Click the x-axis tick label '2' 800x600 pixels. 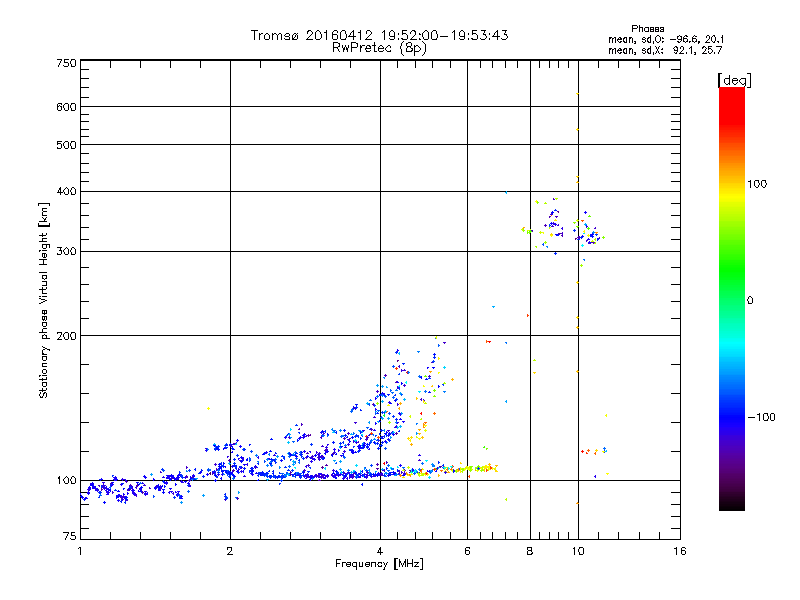230,551
